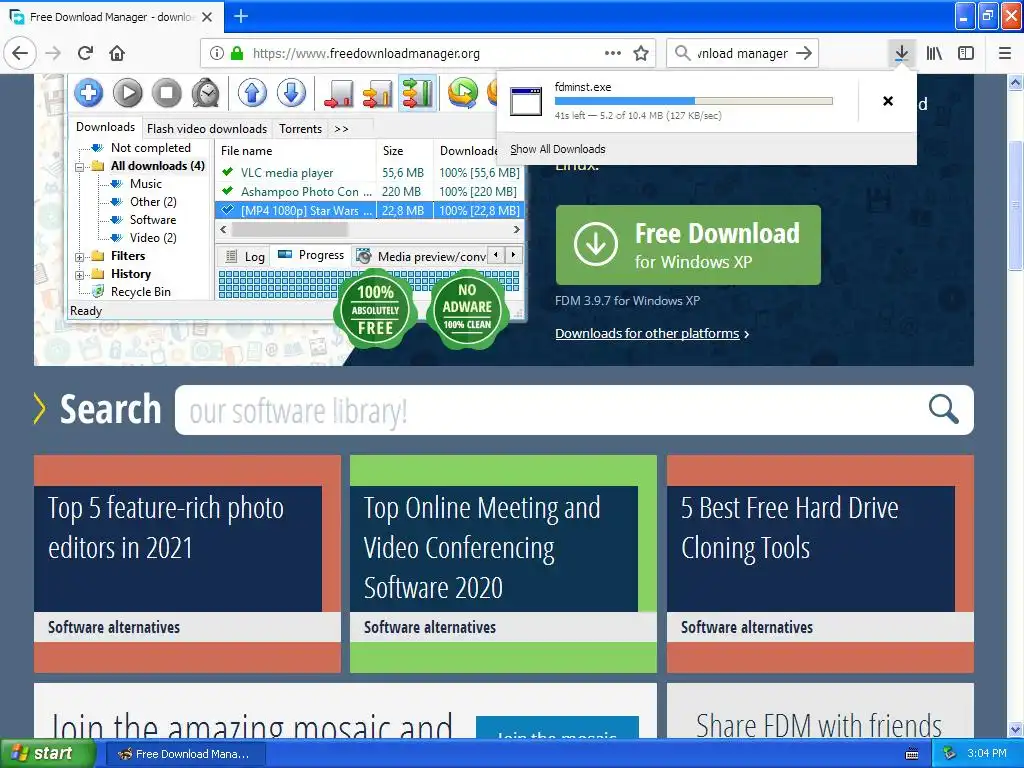Image resolution: width=1024 pixels, height=768 pixels.
Task: Select the Music category
Action: click(x=146, y=184)
